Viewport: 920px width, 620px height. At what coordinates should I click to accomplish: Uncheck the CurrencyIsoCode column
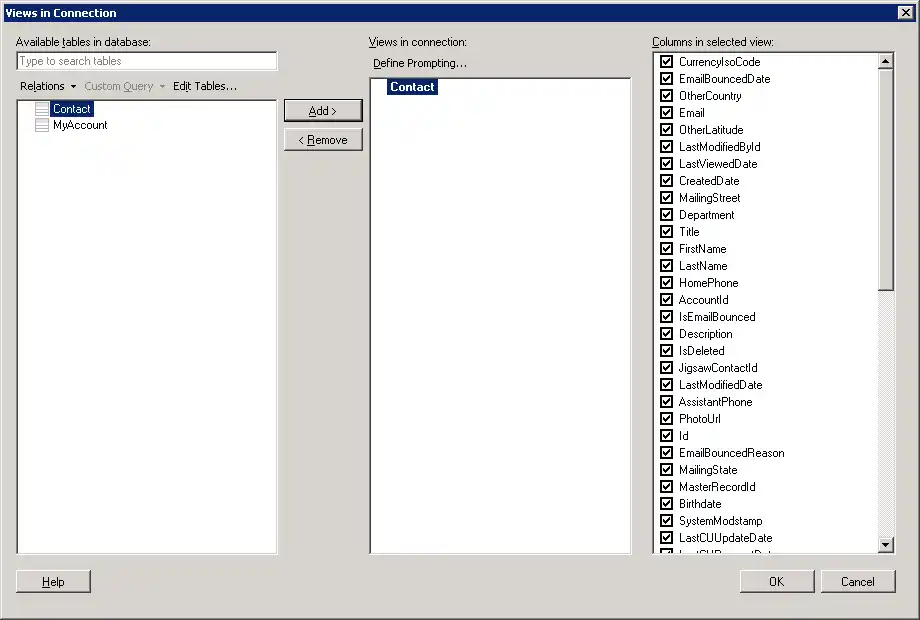coord(666,61)
